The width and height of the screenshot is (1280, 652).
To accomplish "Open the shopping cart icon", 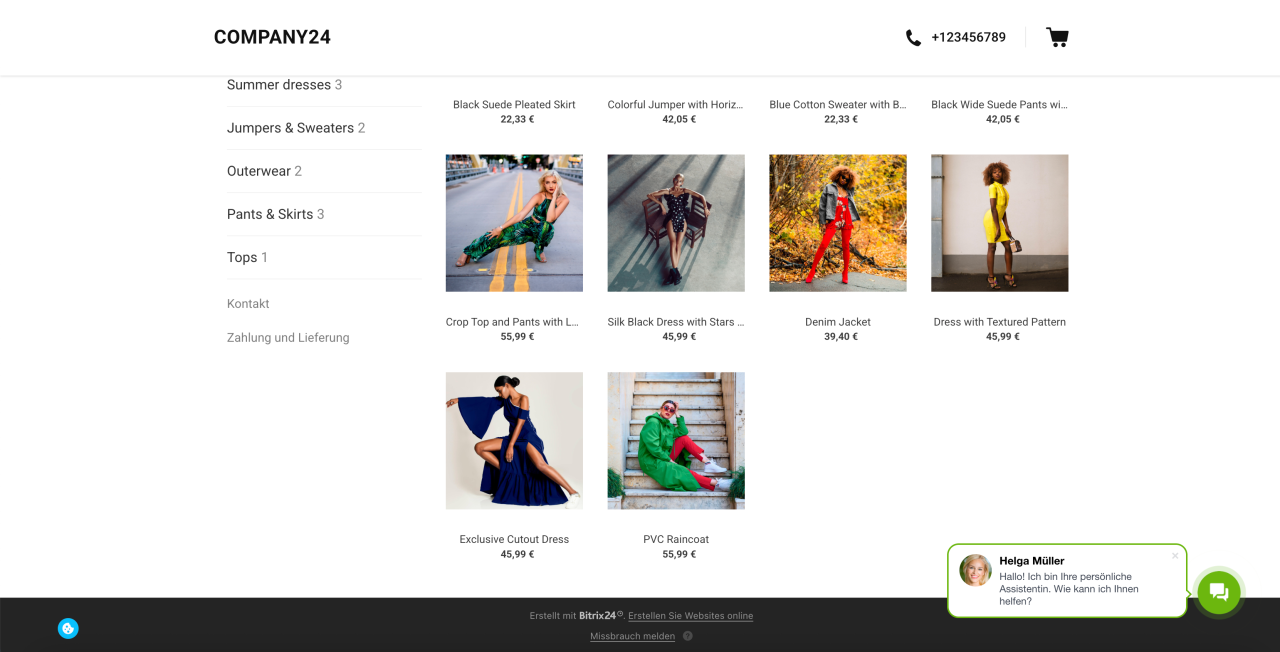I will (1057, 37).
